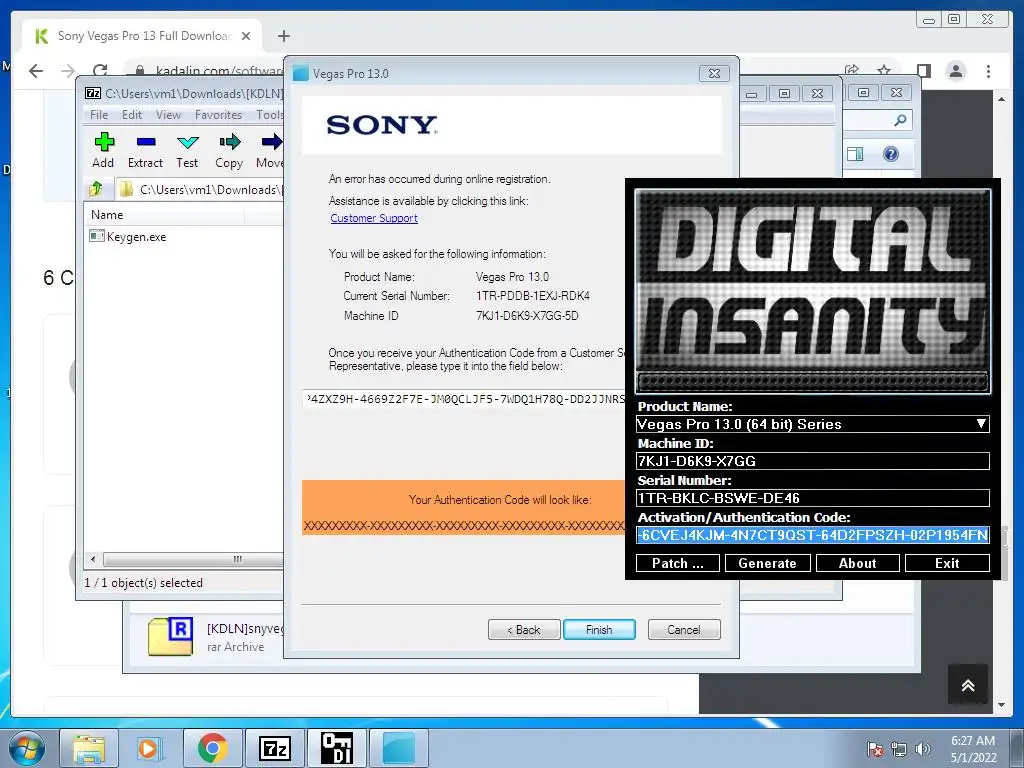Reload the kadalin.com page
This screenshot has width=1024, height=768.
(100, 71)
